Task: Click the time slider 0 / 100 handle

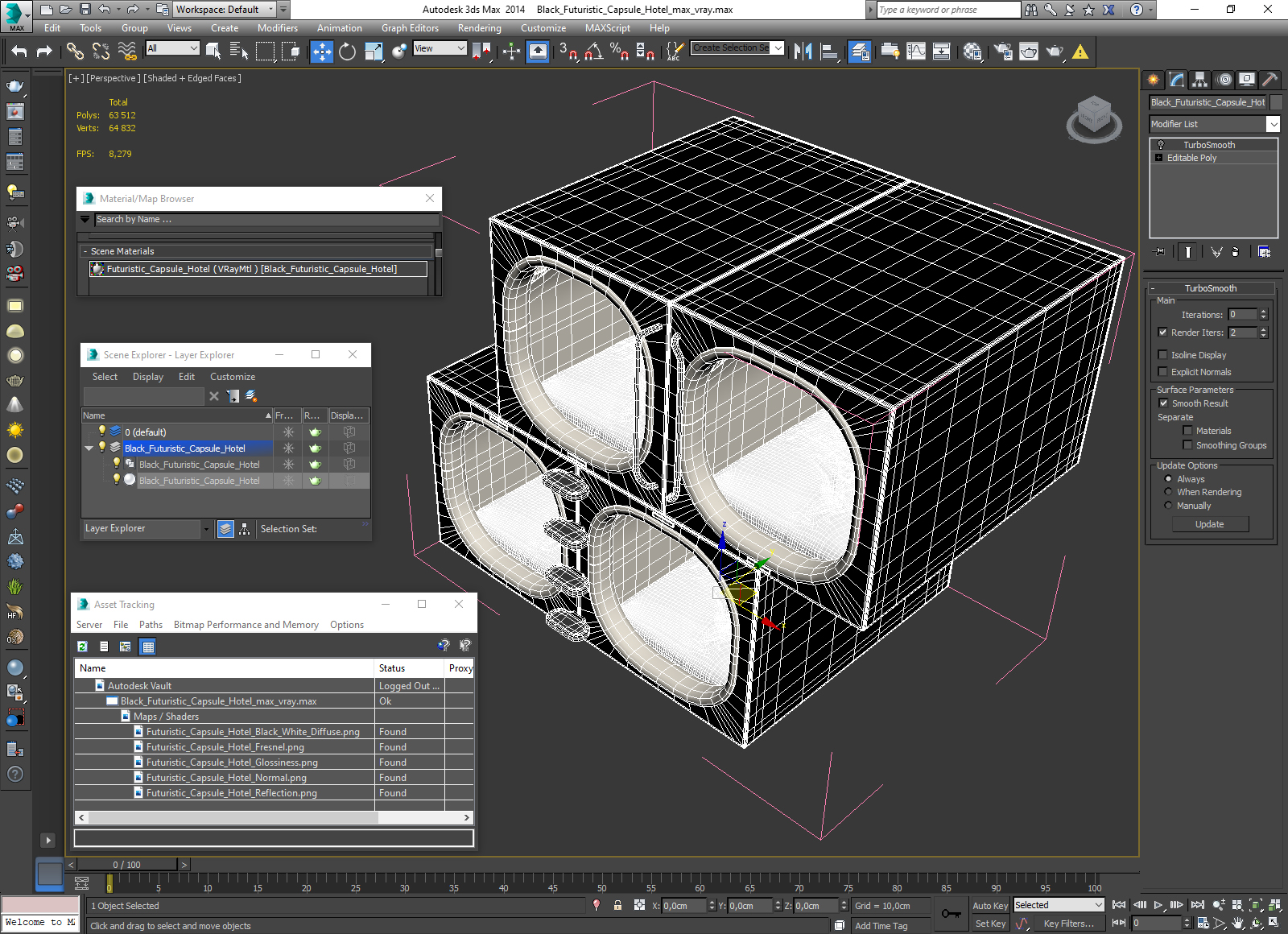Action: [x=127, y=865]
